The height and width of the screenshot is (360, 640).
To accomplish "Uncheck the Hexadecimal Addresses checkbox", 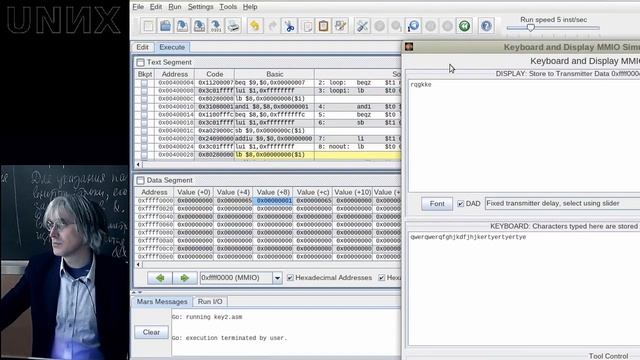I will coord(290,278).
